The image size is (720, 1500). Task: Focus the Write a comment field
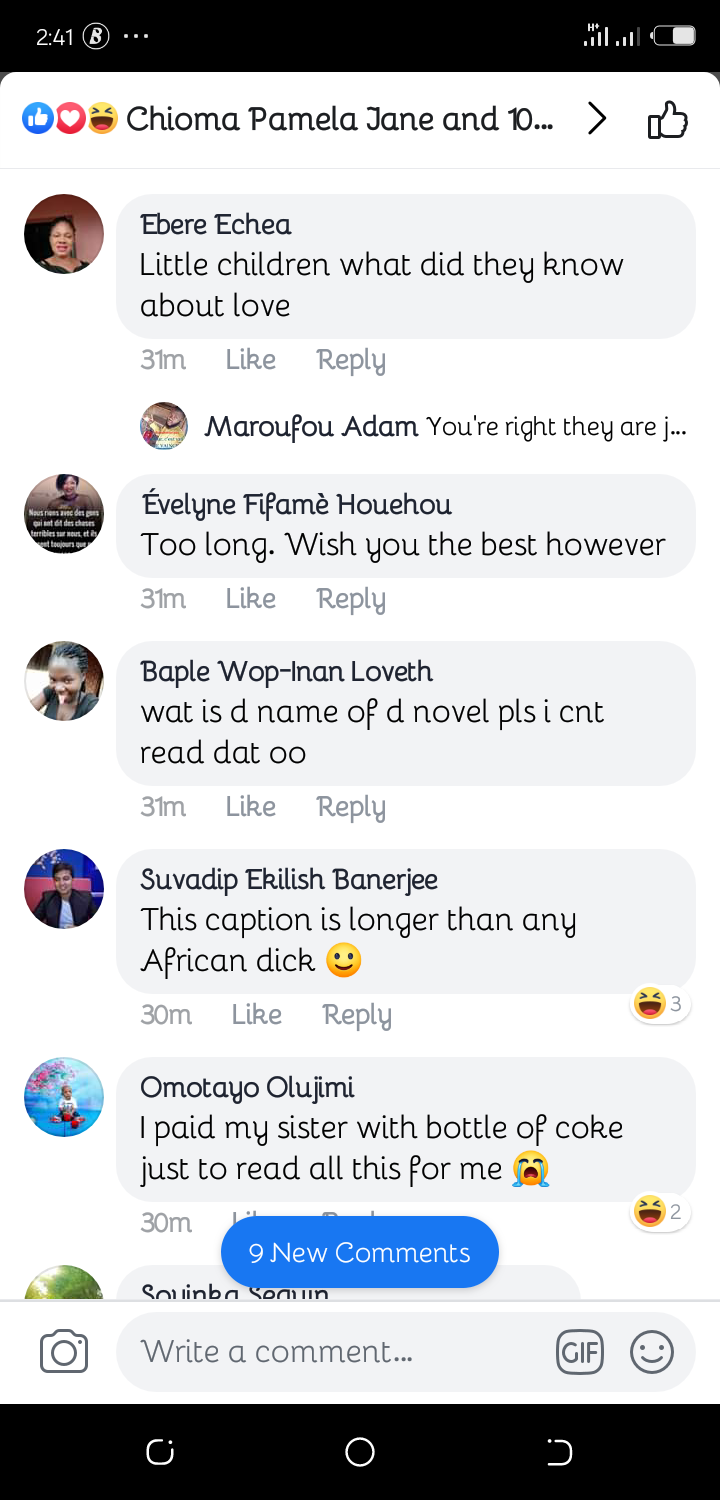336,1352
